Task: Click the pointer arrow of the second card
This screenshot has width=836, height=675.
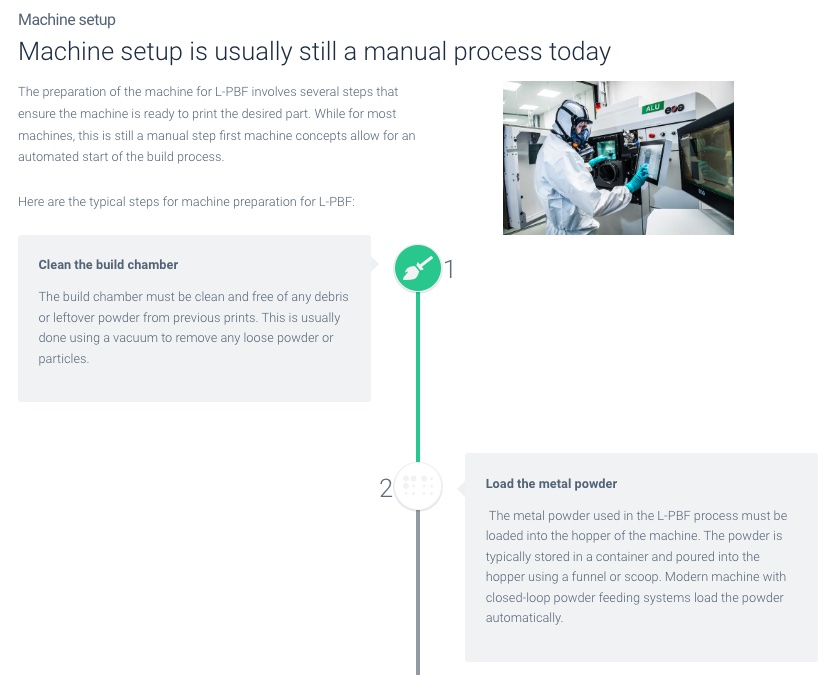Action: 461,488
